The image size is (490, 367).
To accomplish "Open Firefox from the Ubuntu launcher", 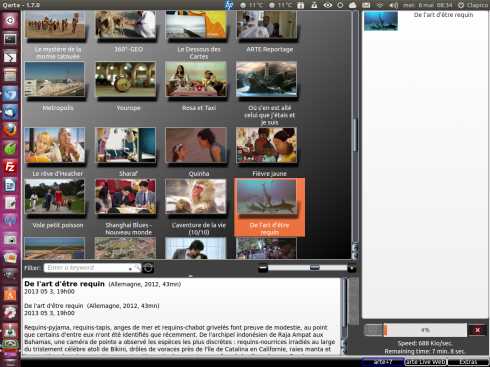I will (10, 130).
